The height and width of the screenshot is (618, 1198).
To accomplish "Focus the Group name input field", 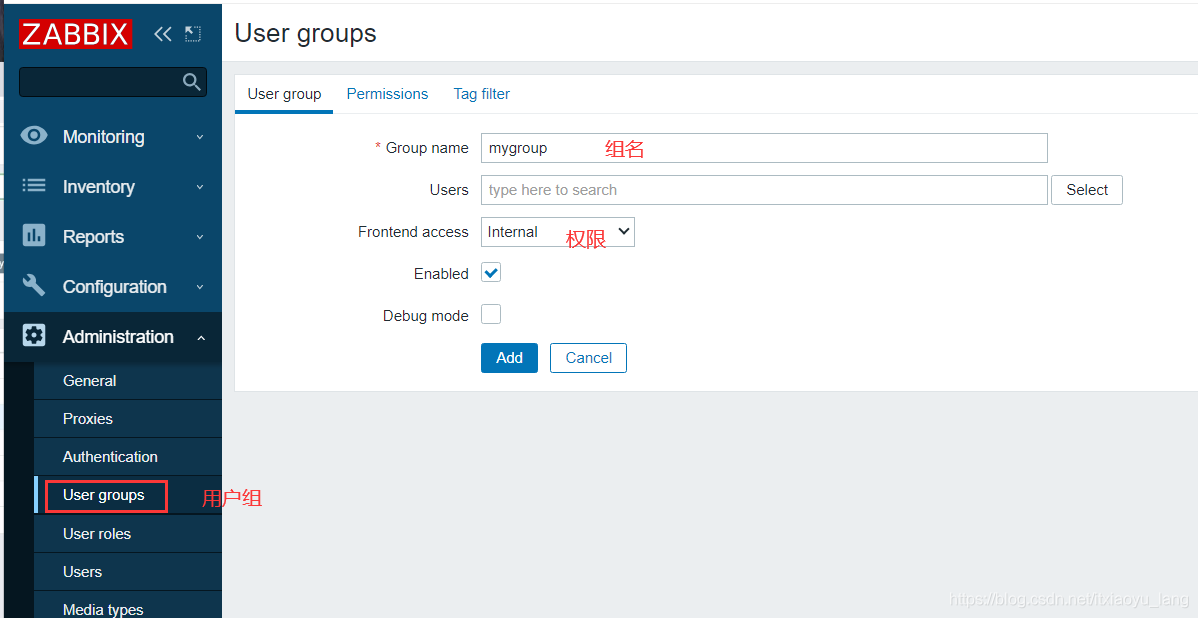I will [763, 148].
